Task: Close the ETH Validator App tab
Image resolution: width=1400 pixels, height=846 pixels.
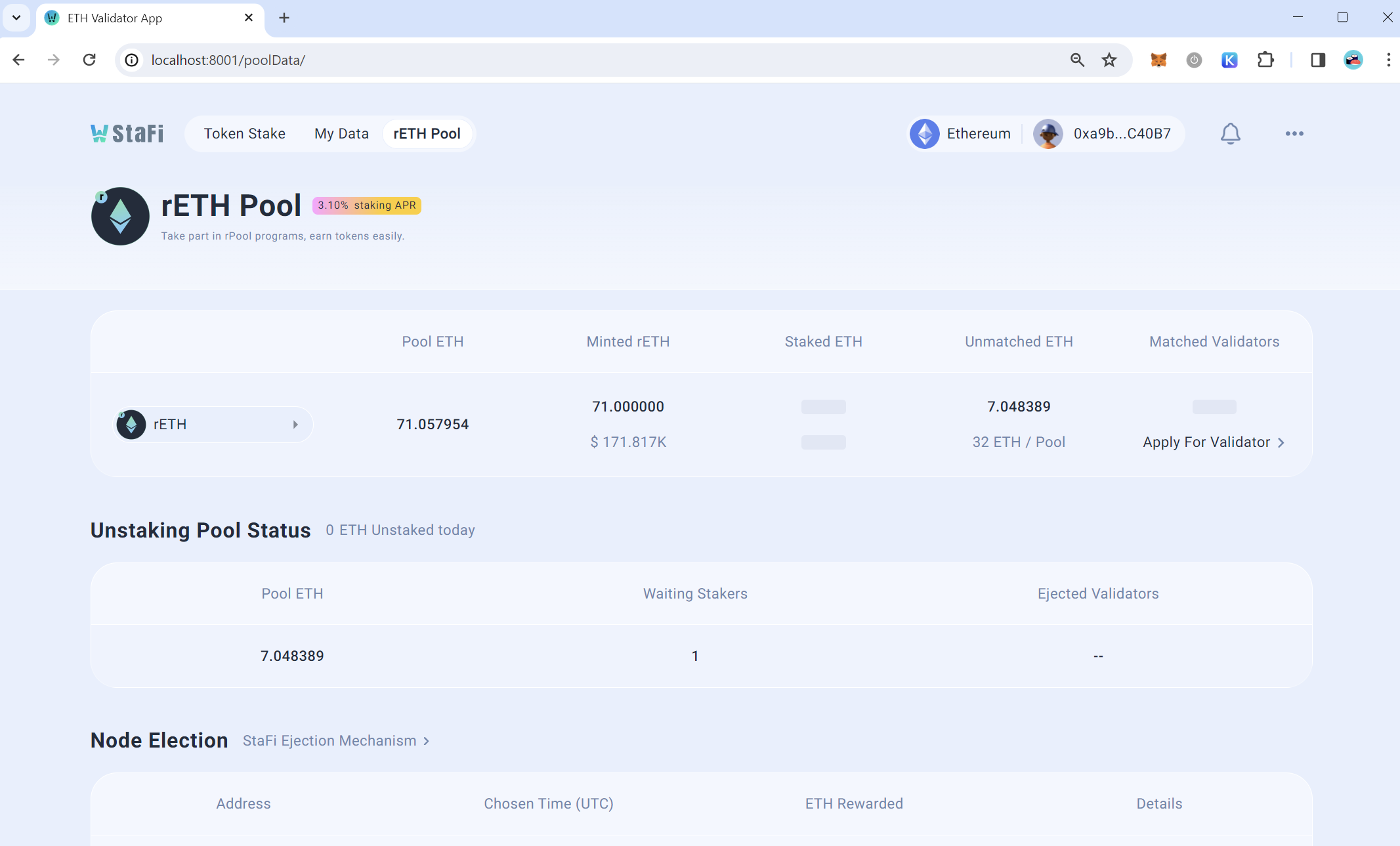Action: [249, 18]
